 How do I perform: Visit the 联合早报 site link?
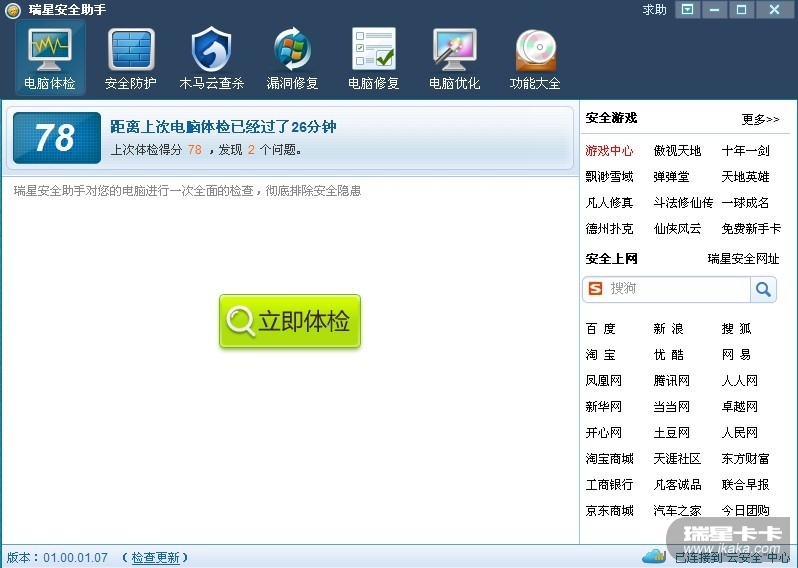click(x=746, y=485)
